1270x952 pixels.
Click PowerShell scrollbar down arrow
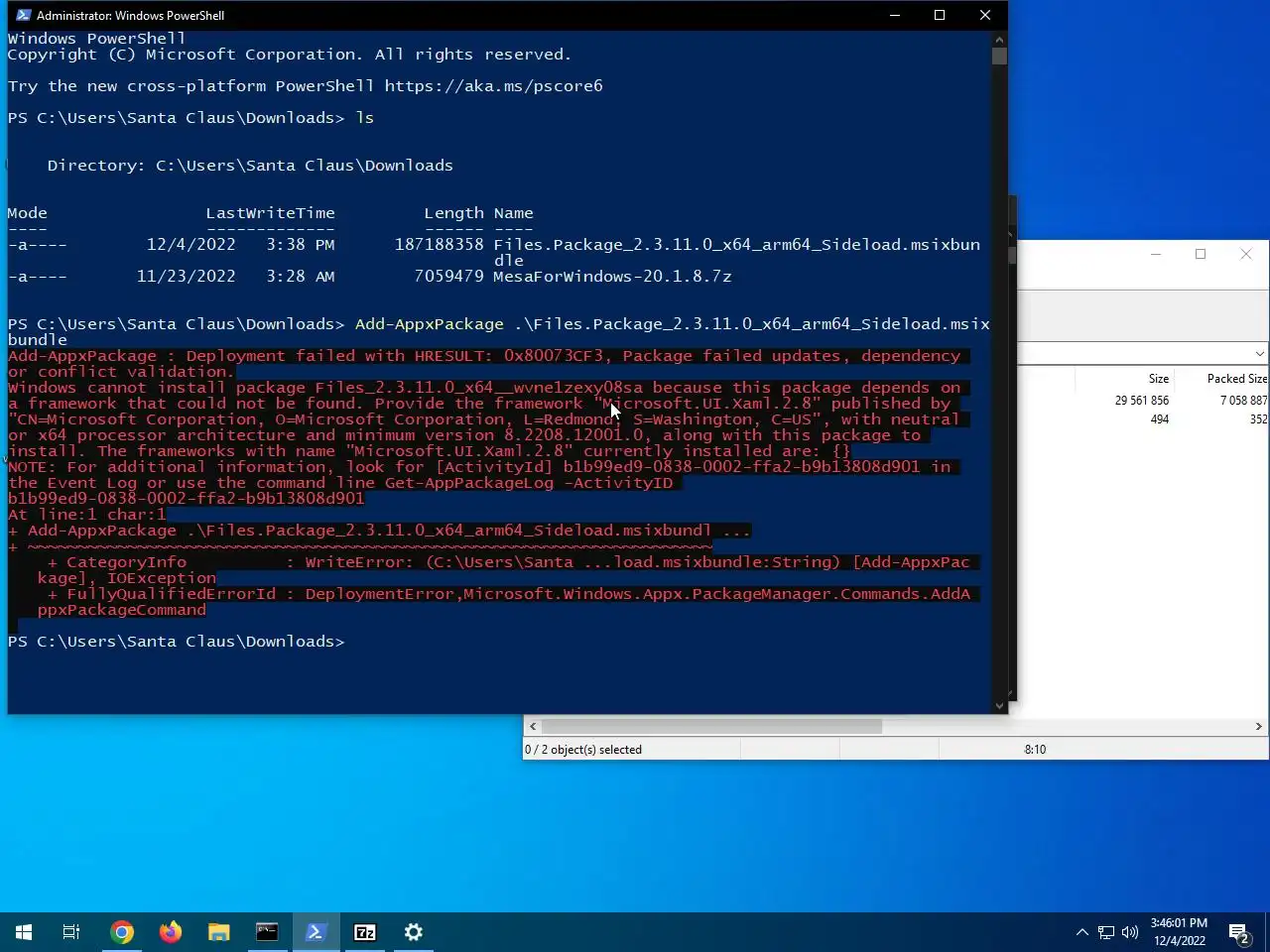coord(999,706)
